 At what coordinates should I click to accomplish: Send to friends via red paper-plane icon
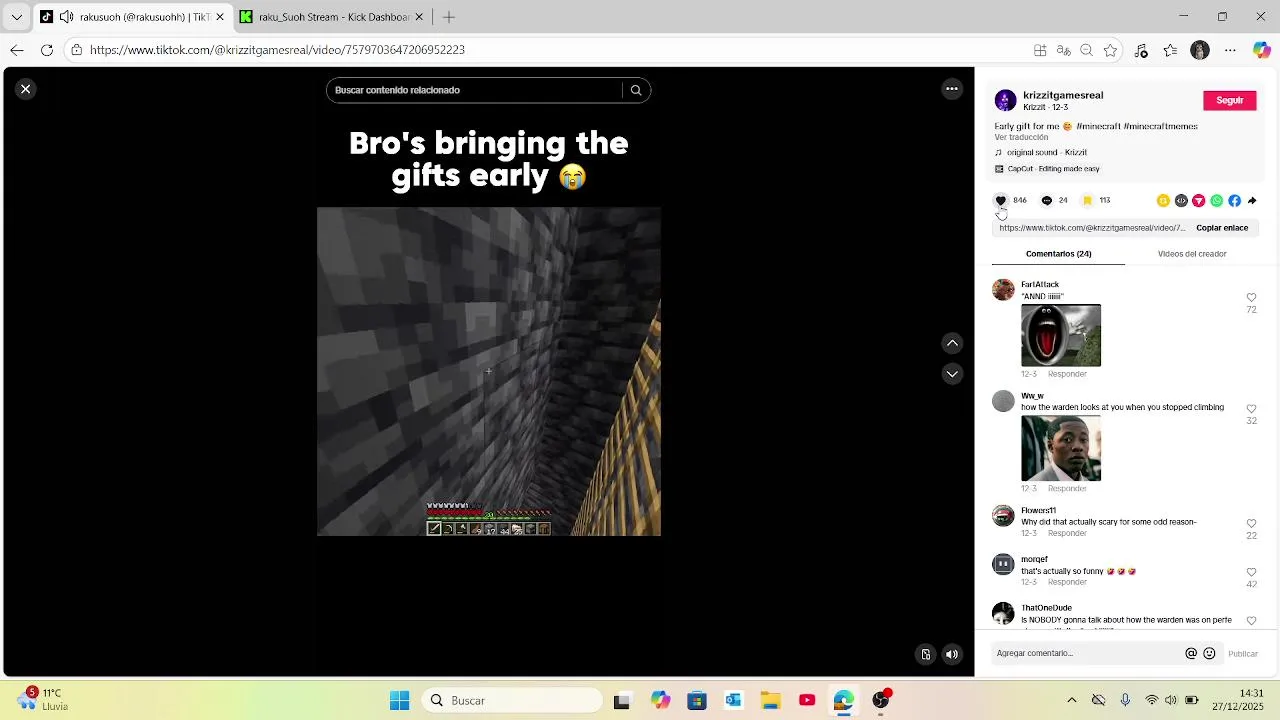coord(1199,200)
